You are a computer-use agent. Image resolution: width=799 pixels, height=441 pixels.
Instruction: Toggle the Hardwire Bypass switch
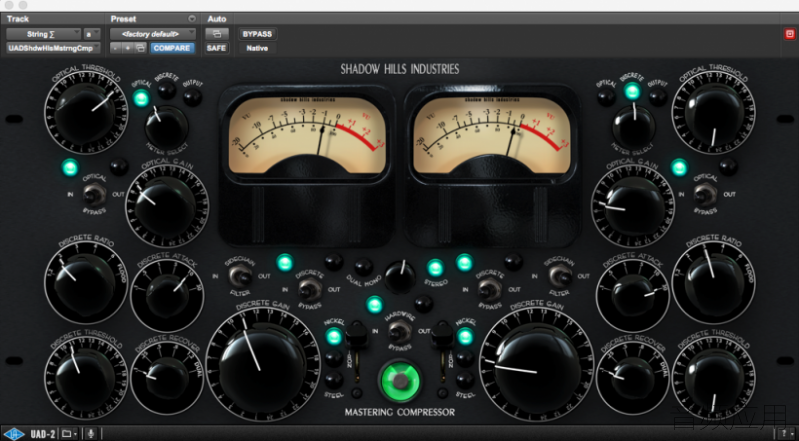[x=400, y=332]
